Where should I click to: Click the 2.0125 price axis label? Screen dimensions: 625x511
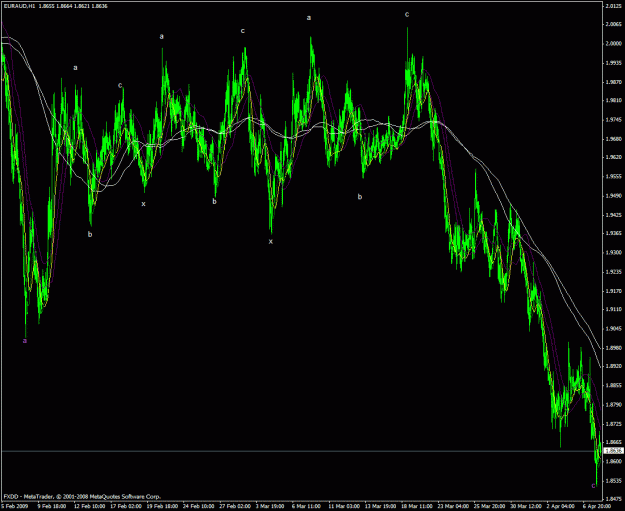tap(613, 6)
